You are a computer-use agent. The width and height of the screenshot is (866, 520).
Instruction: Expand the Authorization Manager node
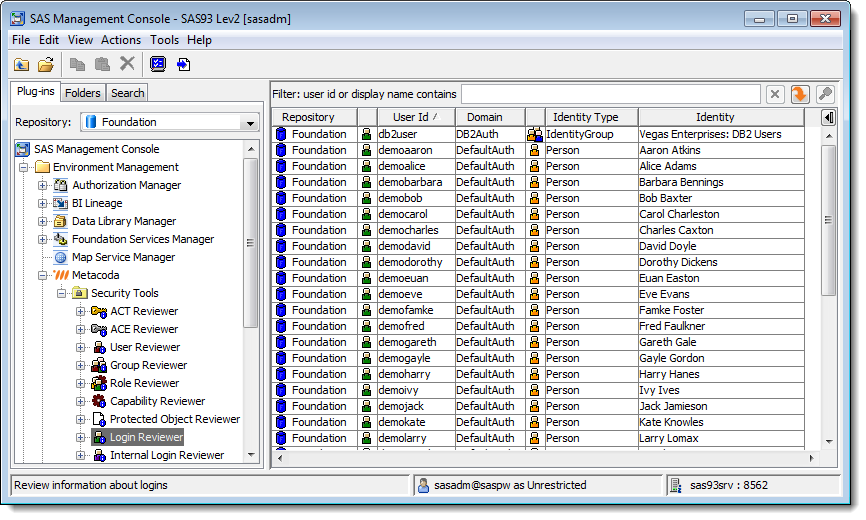43,185
